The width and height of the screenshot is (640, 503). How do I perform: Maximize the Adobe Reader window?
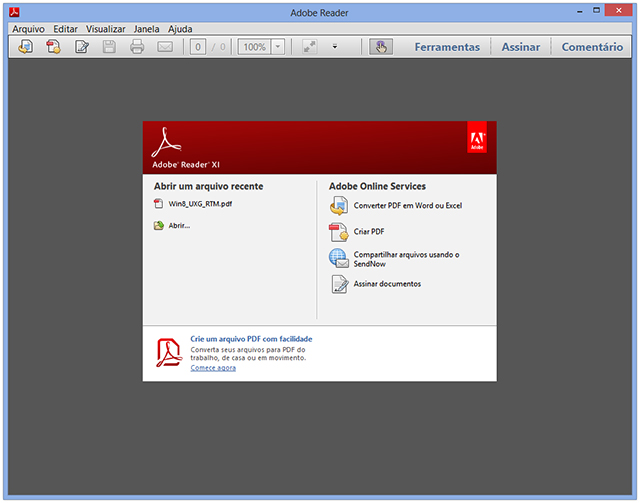click(596, 11)
